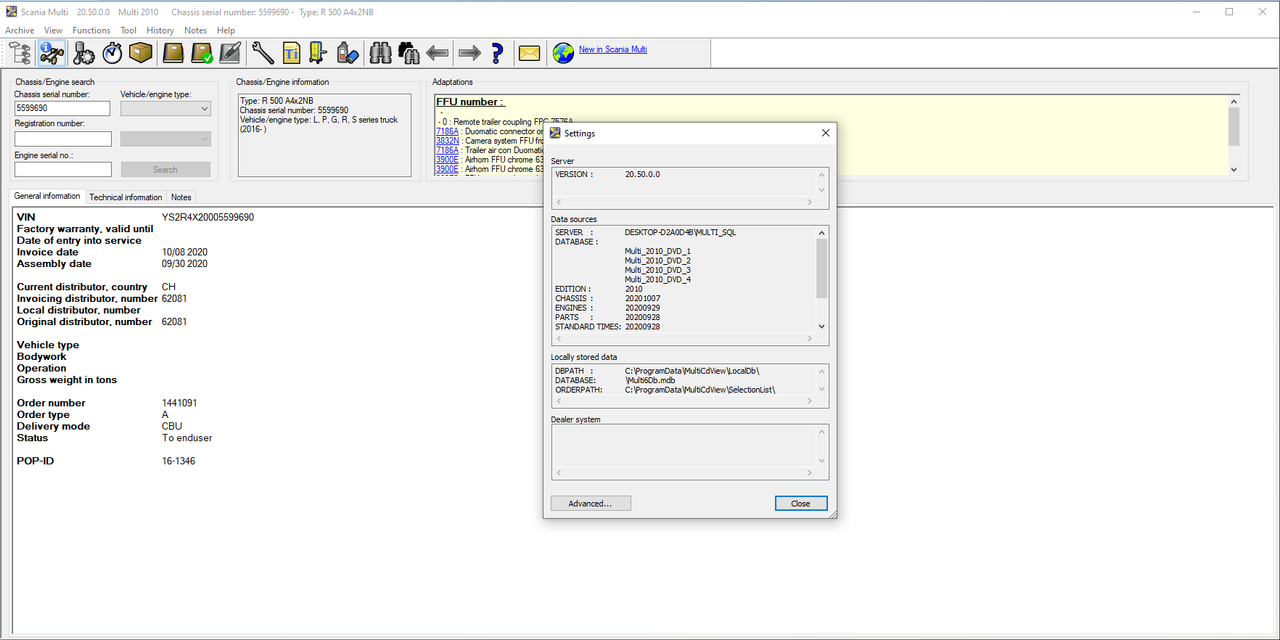Image resolution: width=1280 pixels, height=640 pixels.
Task: Click the Search button
Action: [x=165, y=169]
